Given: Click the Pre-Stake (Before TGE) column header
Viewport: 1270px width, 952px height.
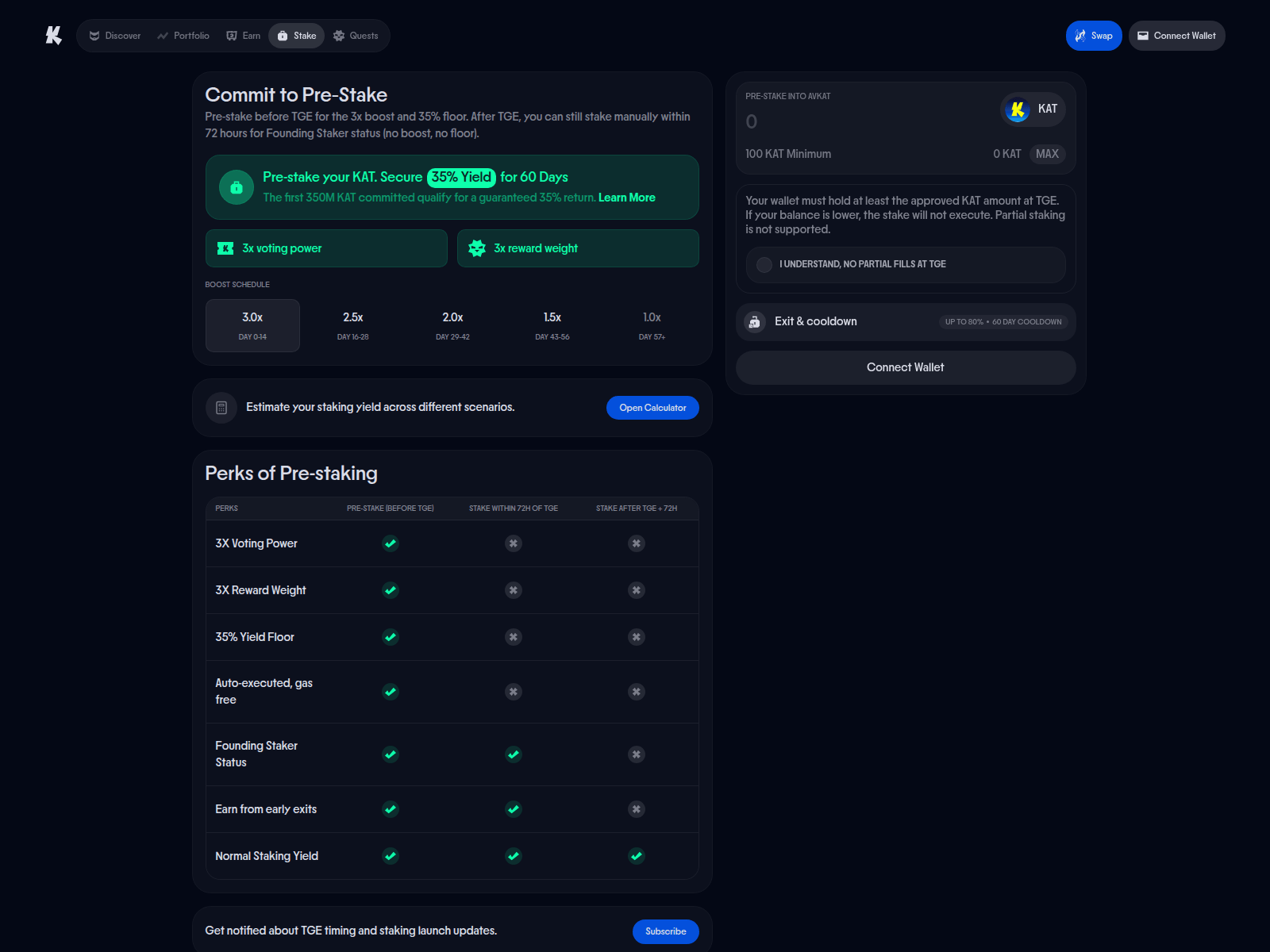Looking at the screenshot, I should (x=391, y=509).
